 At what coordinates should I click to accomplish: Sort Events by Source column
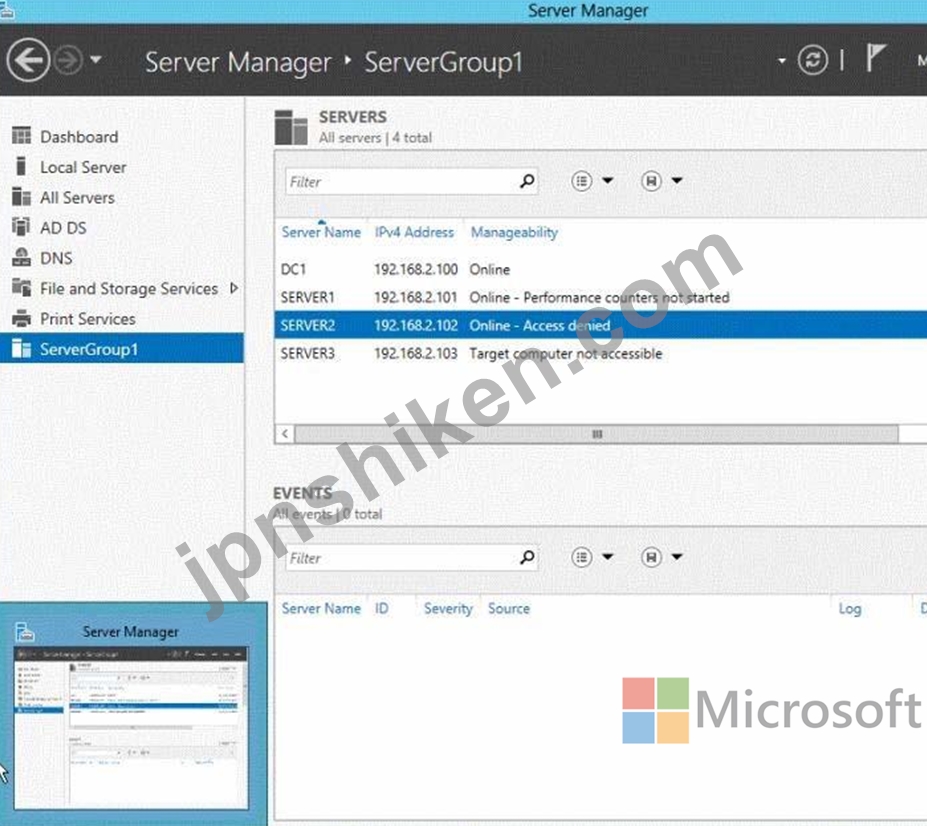point(508,608)
